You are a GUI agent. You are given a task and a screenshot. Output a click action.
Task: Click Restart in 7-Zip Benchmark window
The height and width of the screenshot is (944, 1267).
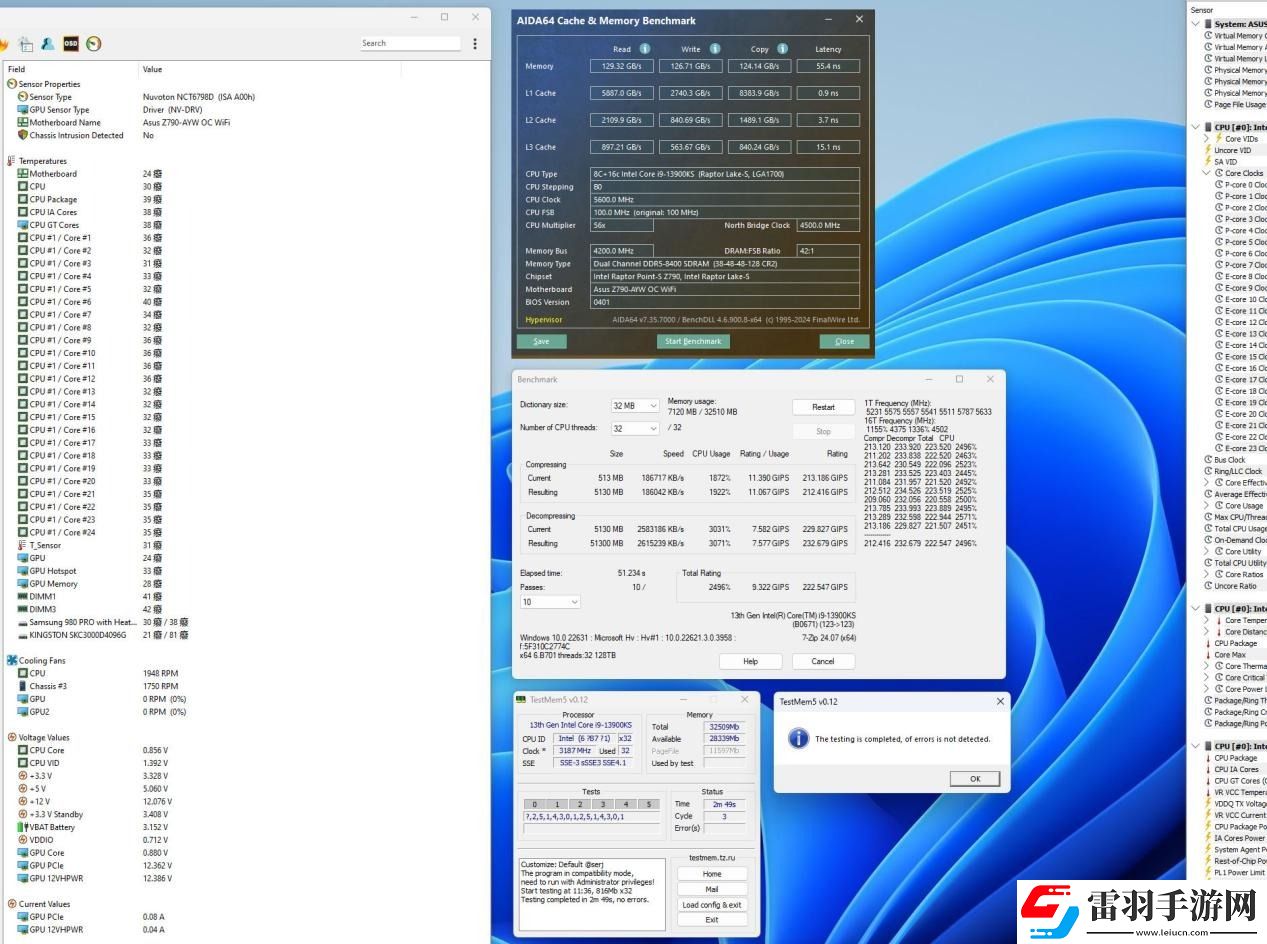pyautogui.click(x=824, y=407)
